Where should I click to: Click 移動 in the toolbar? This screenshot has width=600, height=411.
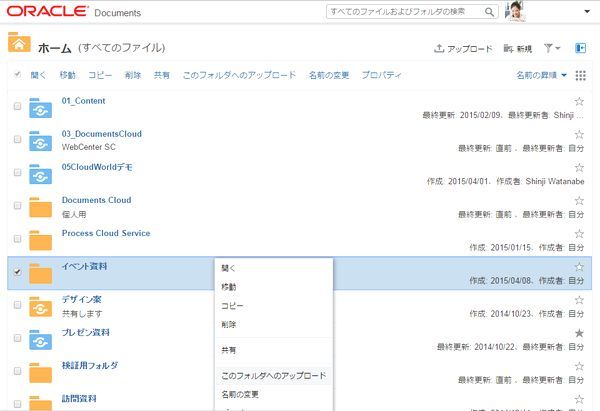pos(67,75)
